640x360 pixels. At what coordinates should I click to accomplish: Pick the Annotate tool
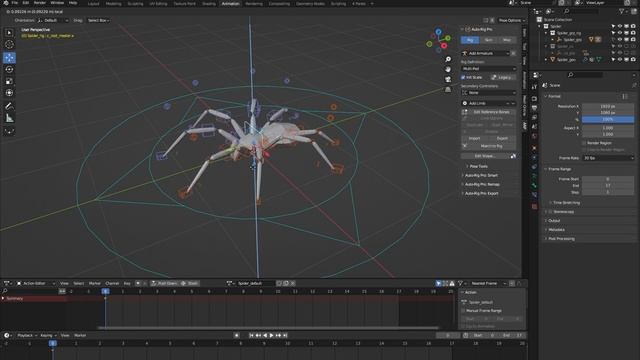coord(9,106)
